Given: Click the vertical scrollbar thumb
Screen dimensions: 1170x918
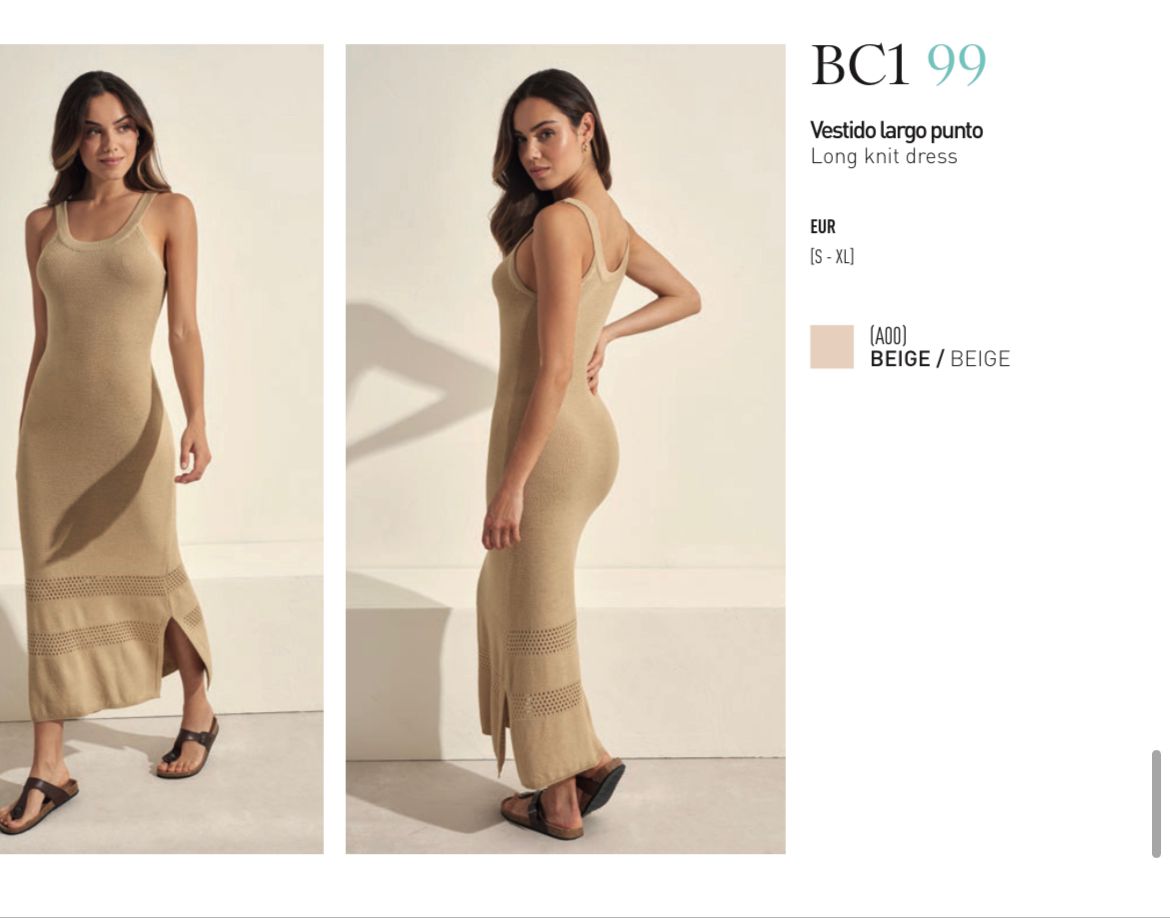Looking at the screenshot, I should pos(1157,804).
